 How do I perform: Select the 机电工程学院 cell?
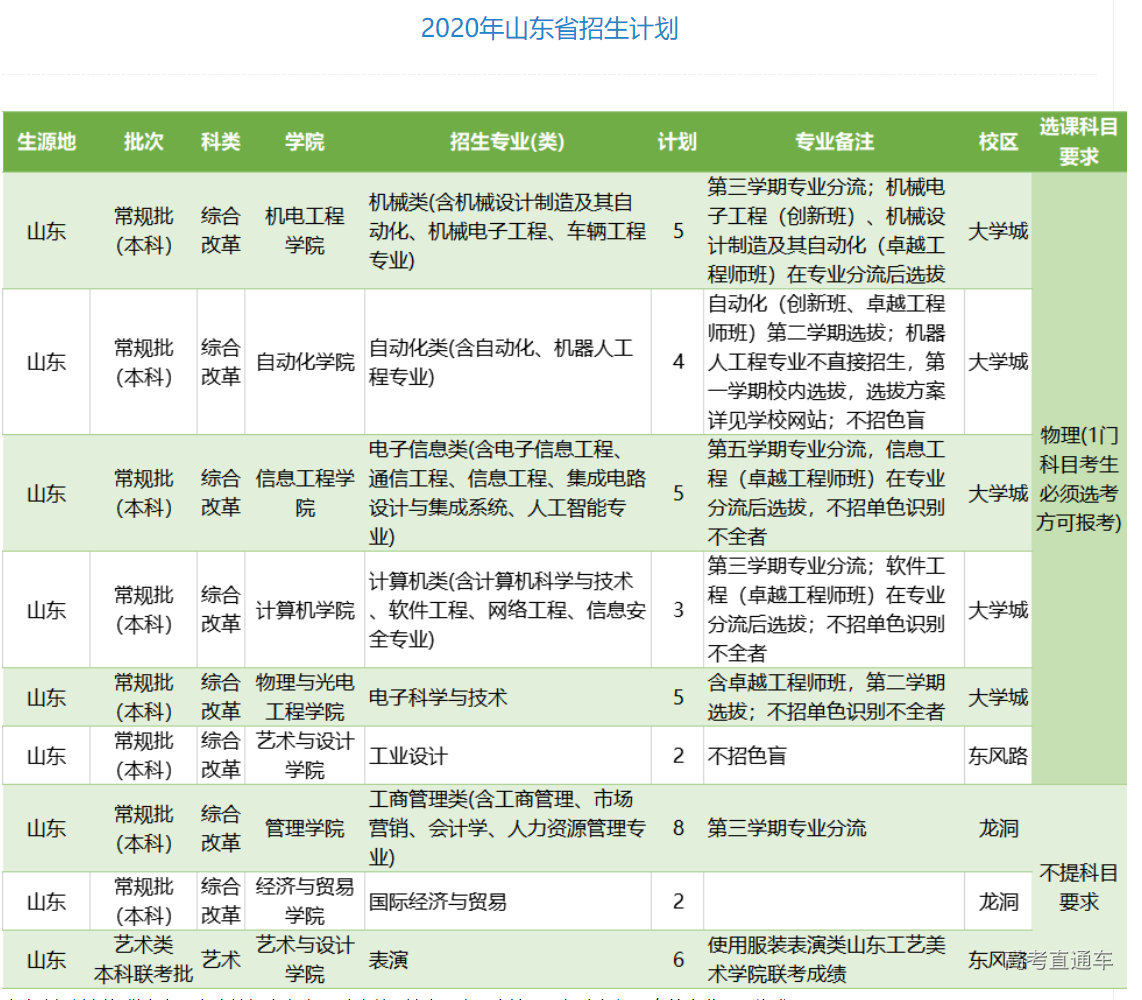(x=304, y=231)
